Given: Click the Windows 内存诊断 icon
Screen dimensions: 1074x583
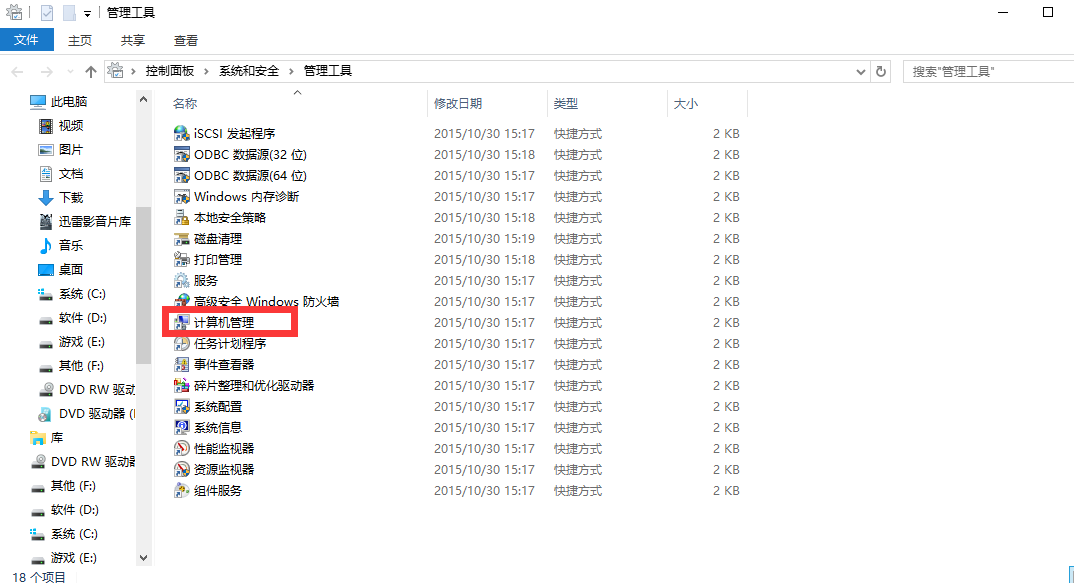Looking at the screenshot, I should [x=182, y=197].
